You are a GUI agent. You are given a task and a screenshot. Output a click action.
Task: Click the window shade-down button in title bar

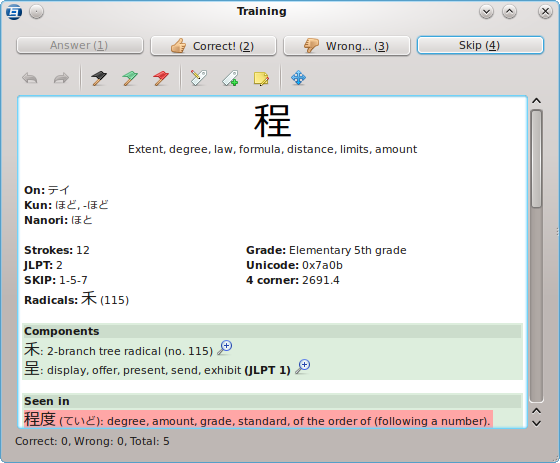(x=486, y=12)
